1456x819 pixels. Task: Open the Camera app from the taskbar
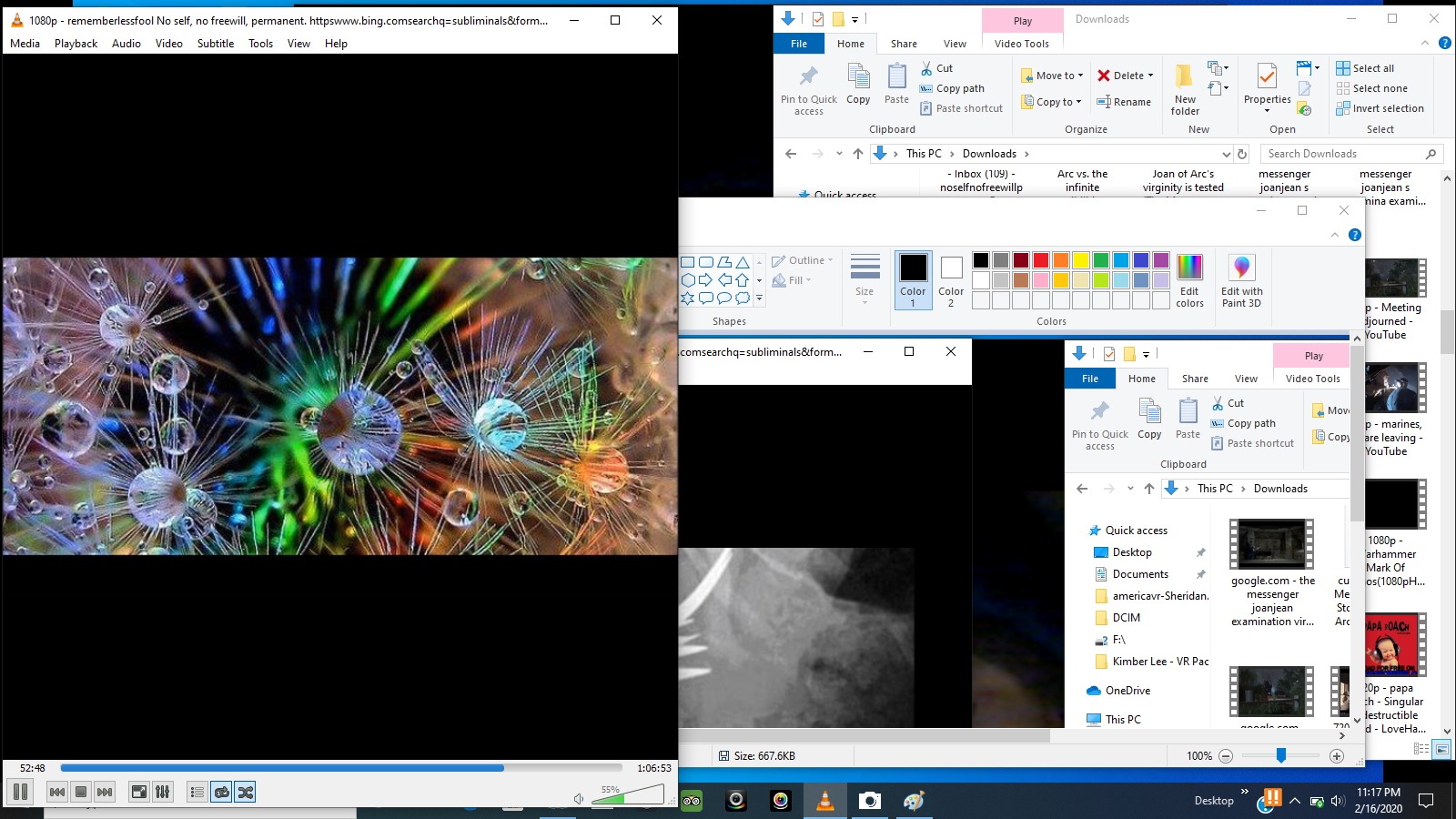[x=870, y=801]
